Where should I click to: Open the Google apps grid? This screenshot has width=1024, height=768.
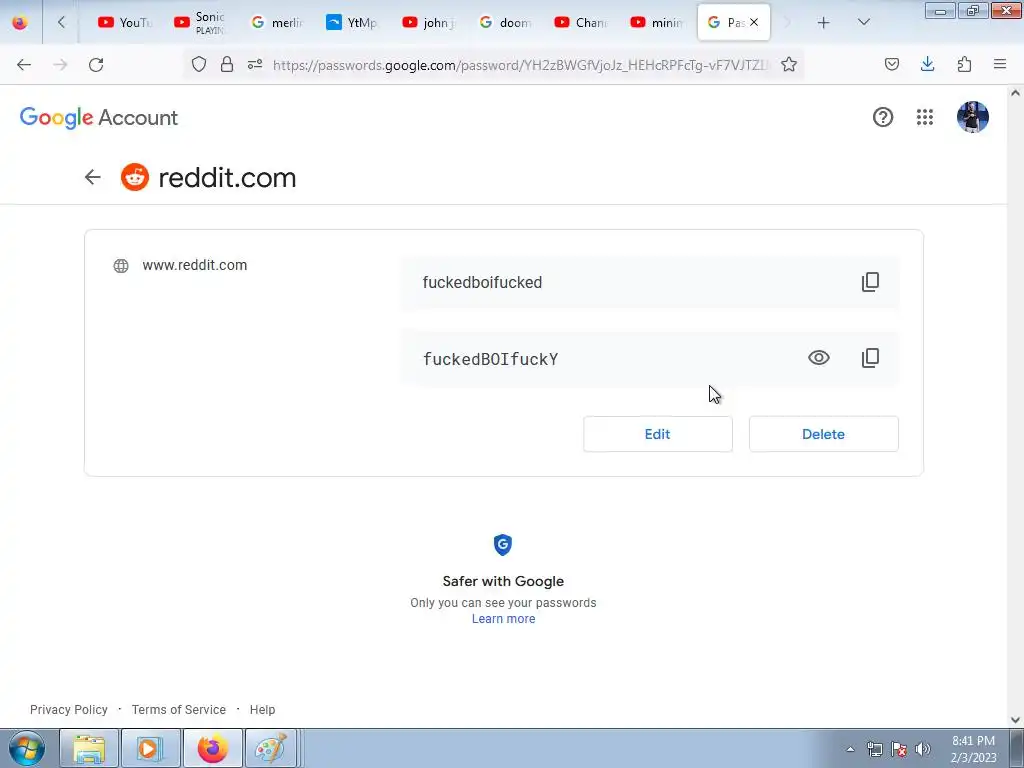[924, 117]
